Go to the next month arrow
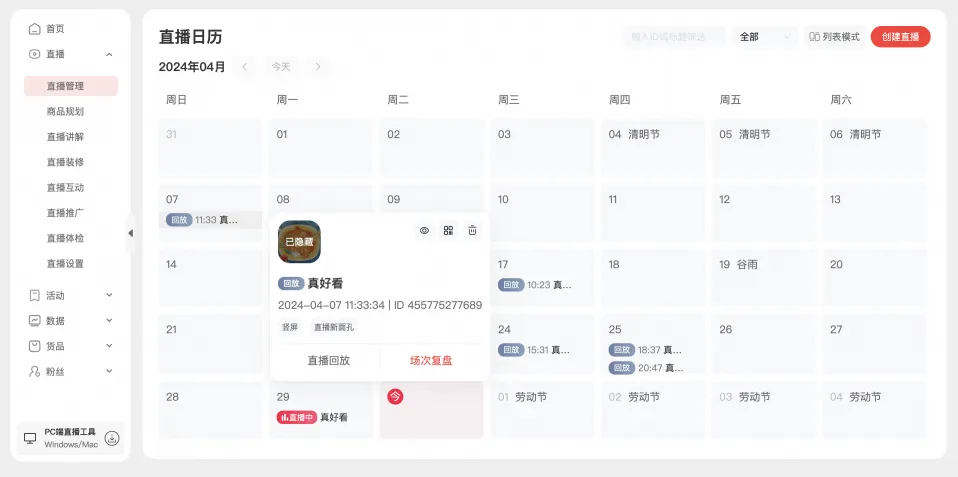 pyautogui.click(x=318, y=67)
